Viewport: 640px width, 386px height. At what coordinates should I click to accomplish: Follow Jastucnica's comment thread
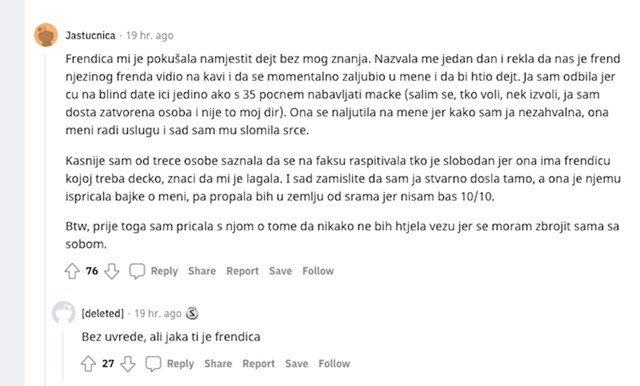coord(318,271)
